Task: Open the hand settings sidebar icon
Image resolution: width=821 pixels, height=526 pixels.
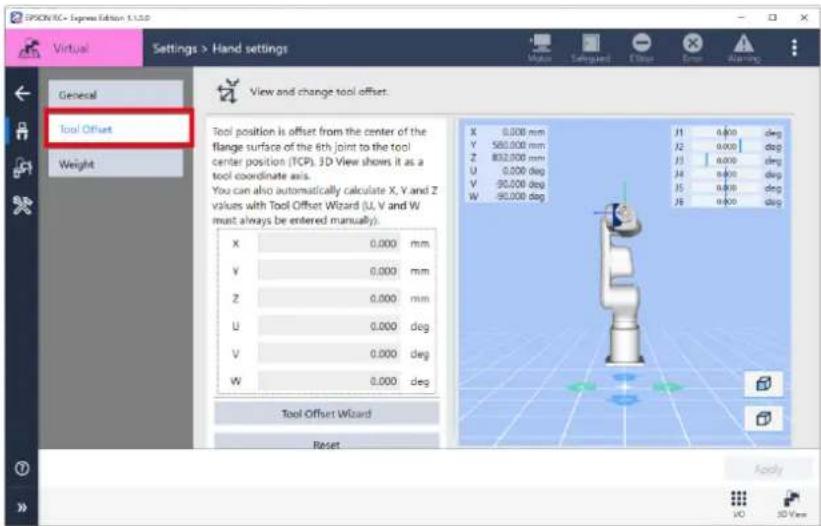Action: pos(22,131)
